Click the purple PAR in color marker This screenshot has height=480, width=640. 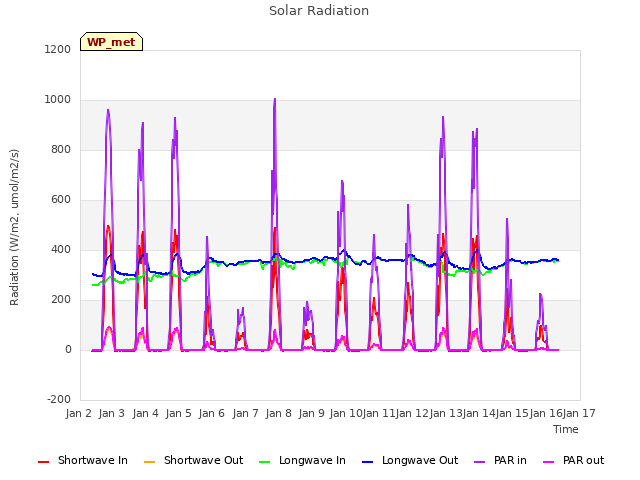(x=480, y=462)
